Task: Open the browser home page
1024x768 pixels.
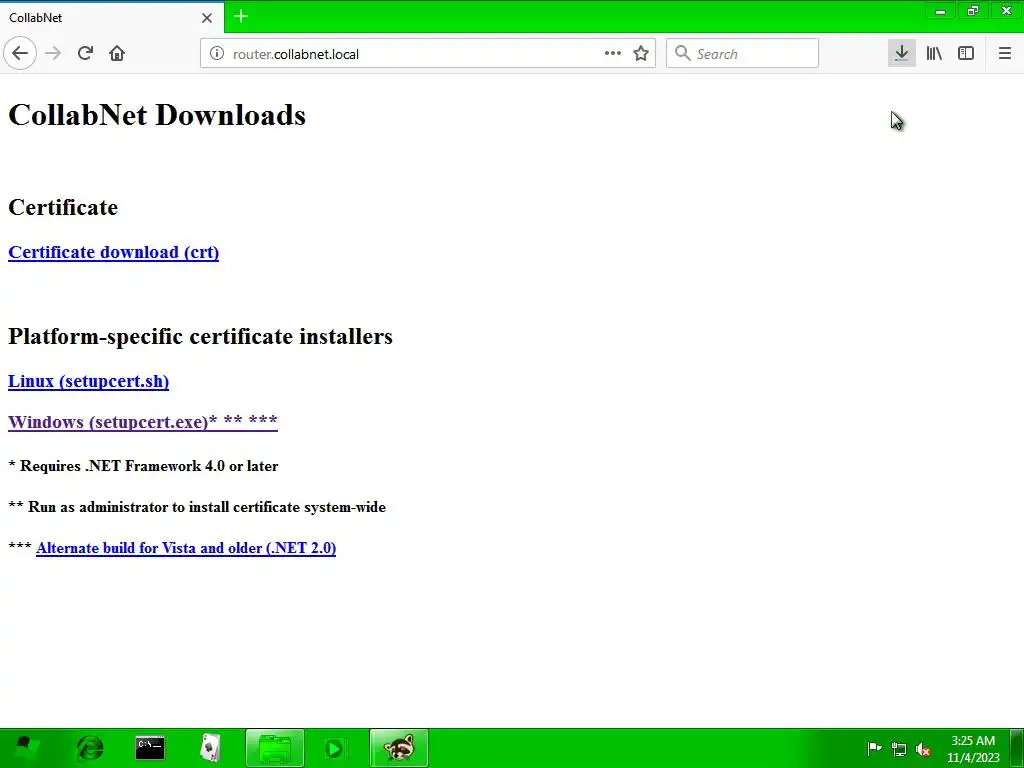Action: 117,54
